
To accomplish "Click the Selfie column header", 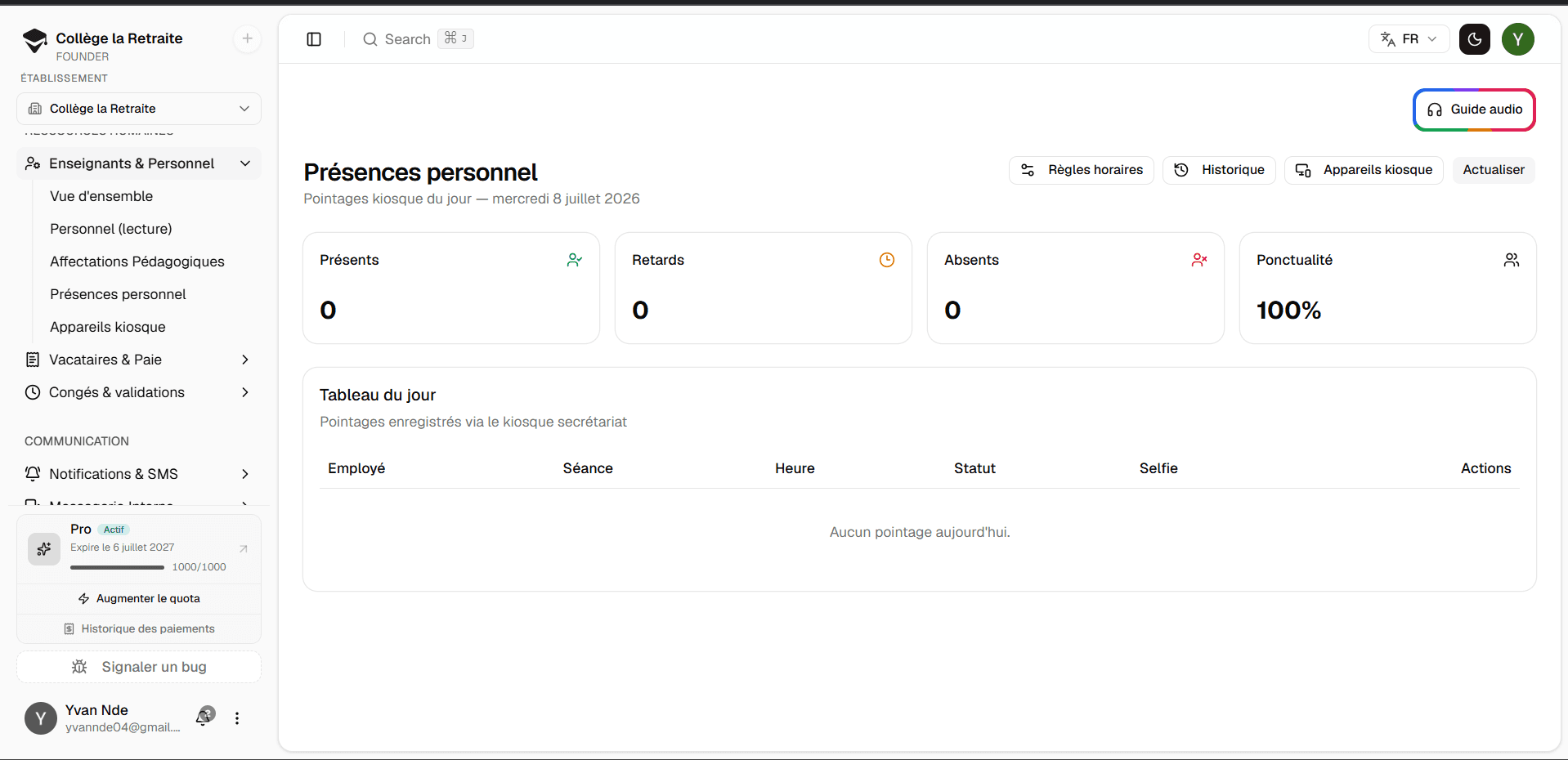I will pyautogui.click(x=1158, y=468).
